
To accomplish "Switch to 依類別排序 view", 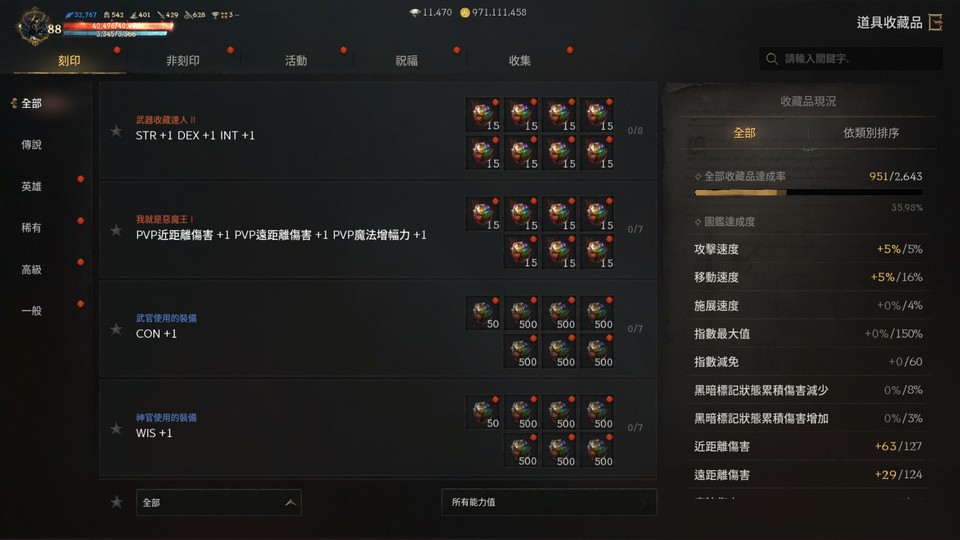I will point(871,133).
